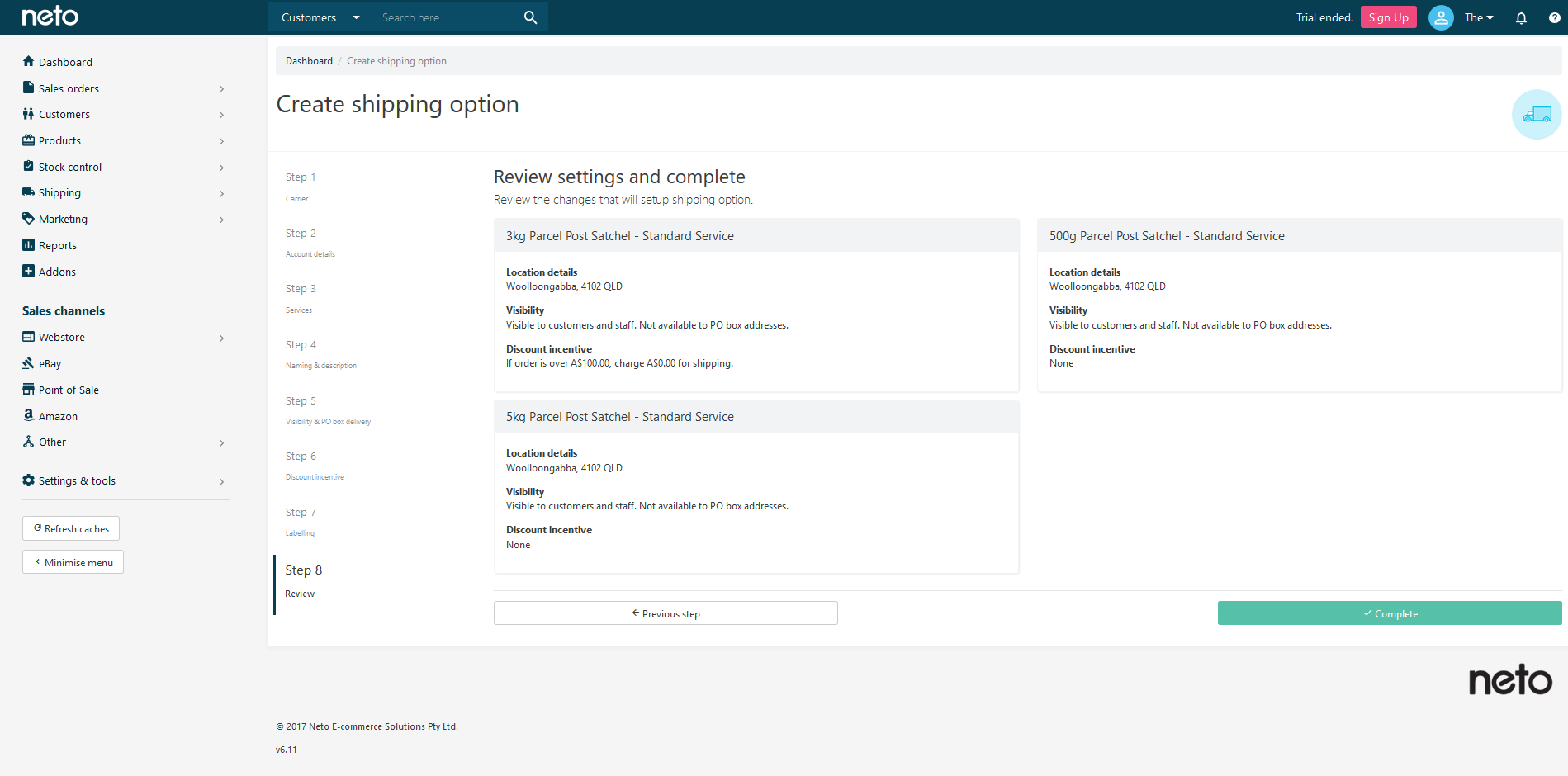Click the Other channels icon

(x=28, y=442)
